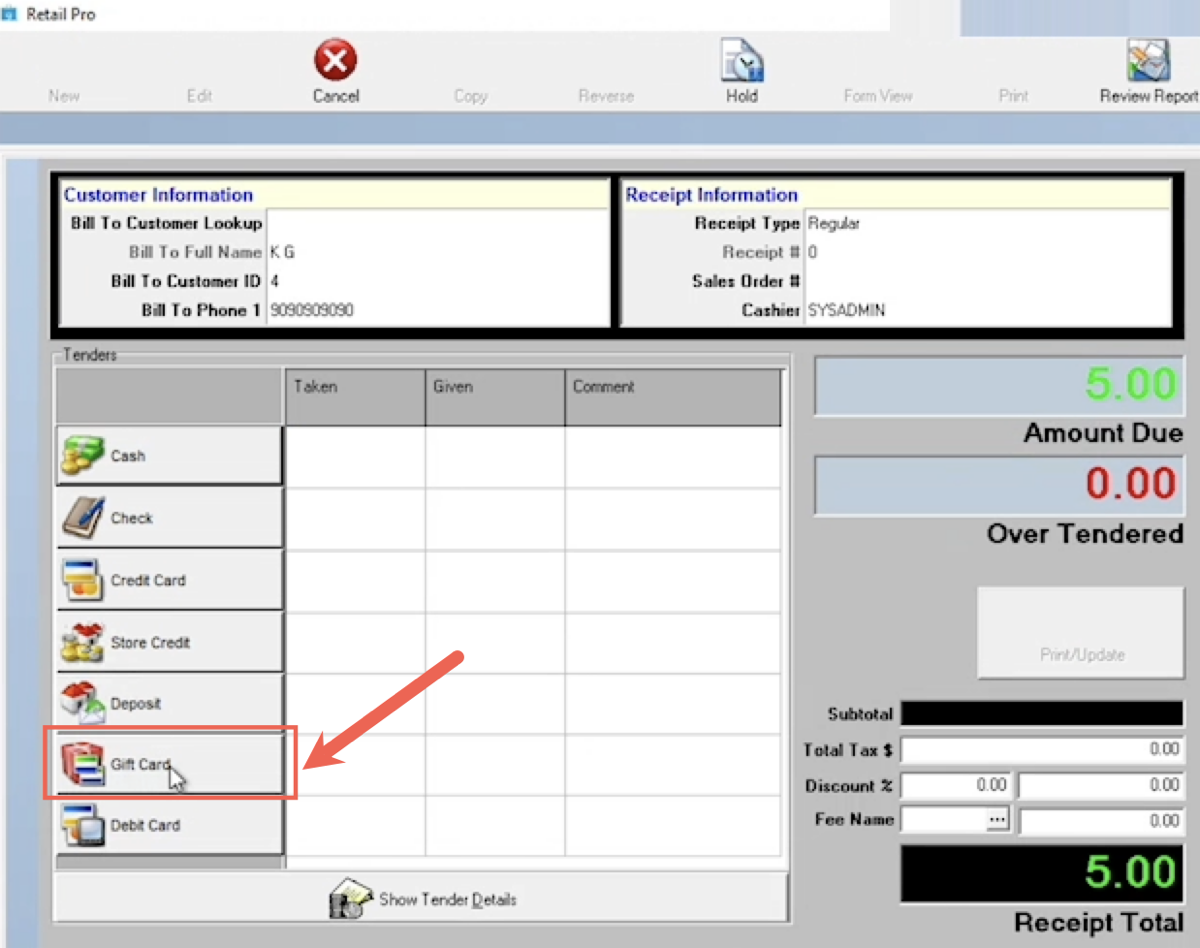Click the Fee Name input field
The width and height of the screenshot is (1200, 948).
coord(943,820)
